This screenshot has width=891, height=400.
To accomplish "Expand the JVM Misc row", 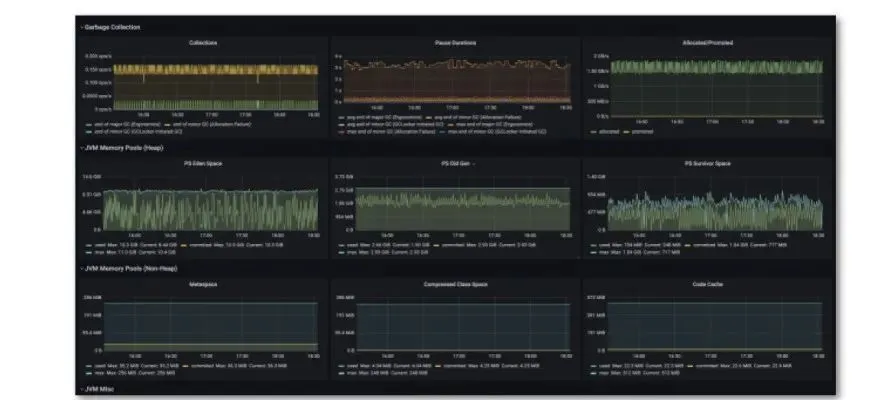I will (97, 389).
